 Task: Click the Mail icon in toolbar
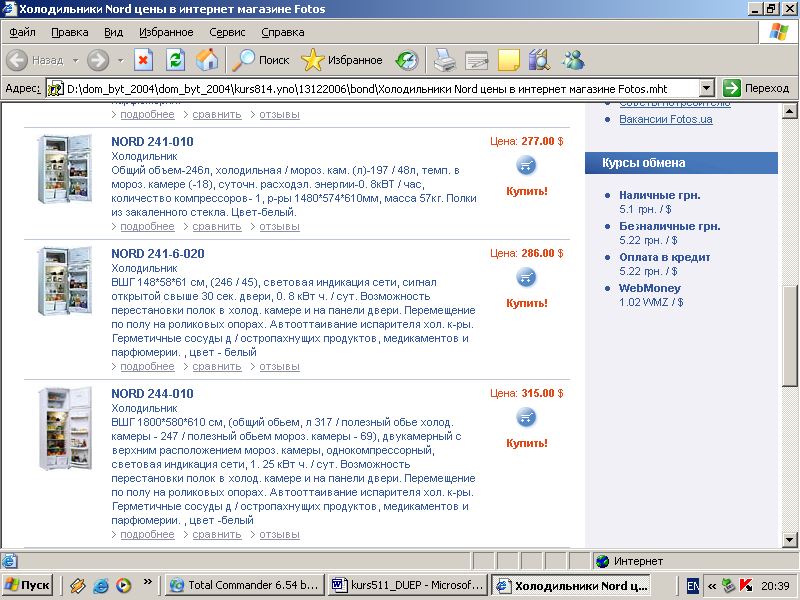477,61
